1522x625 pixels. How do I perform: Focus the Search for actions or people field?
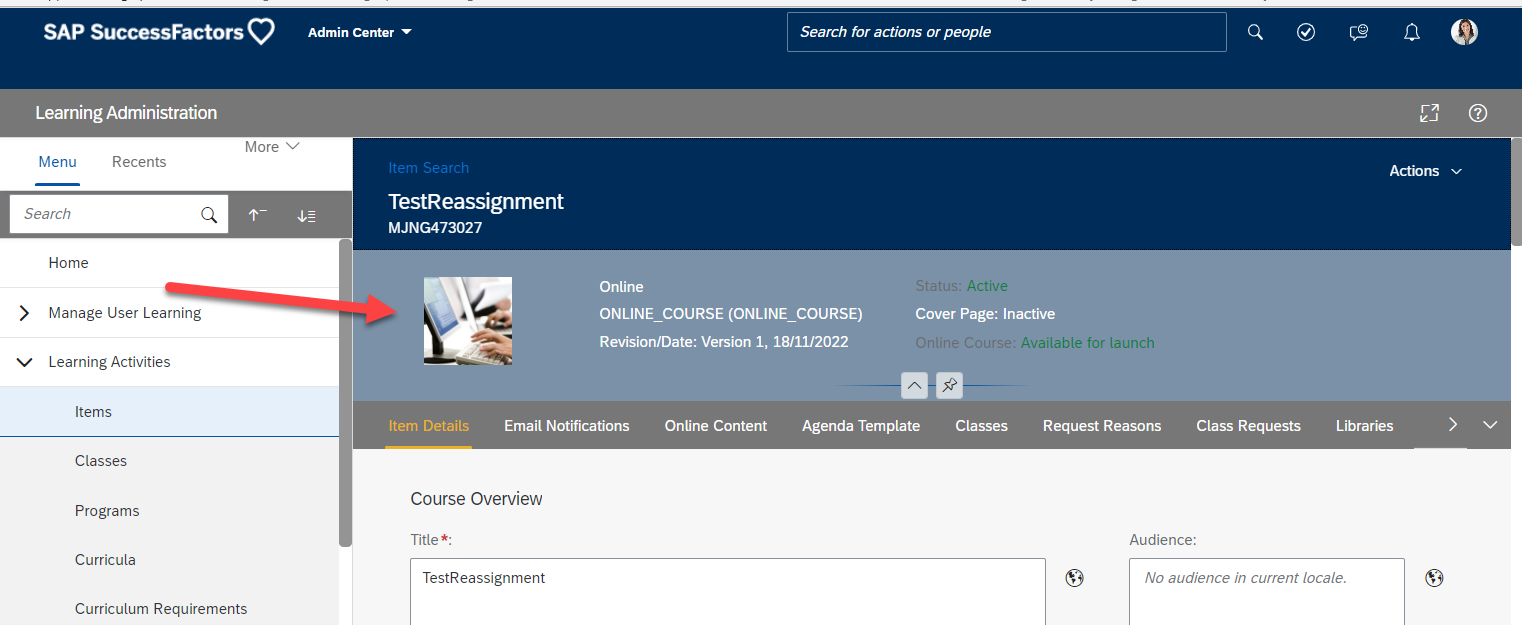(1006, 32)
